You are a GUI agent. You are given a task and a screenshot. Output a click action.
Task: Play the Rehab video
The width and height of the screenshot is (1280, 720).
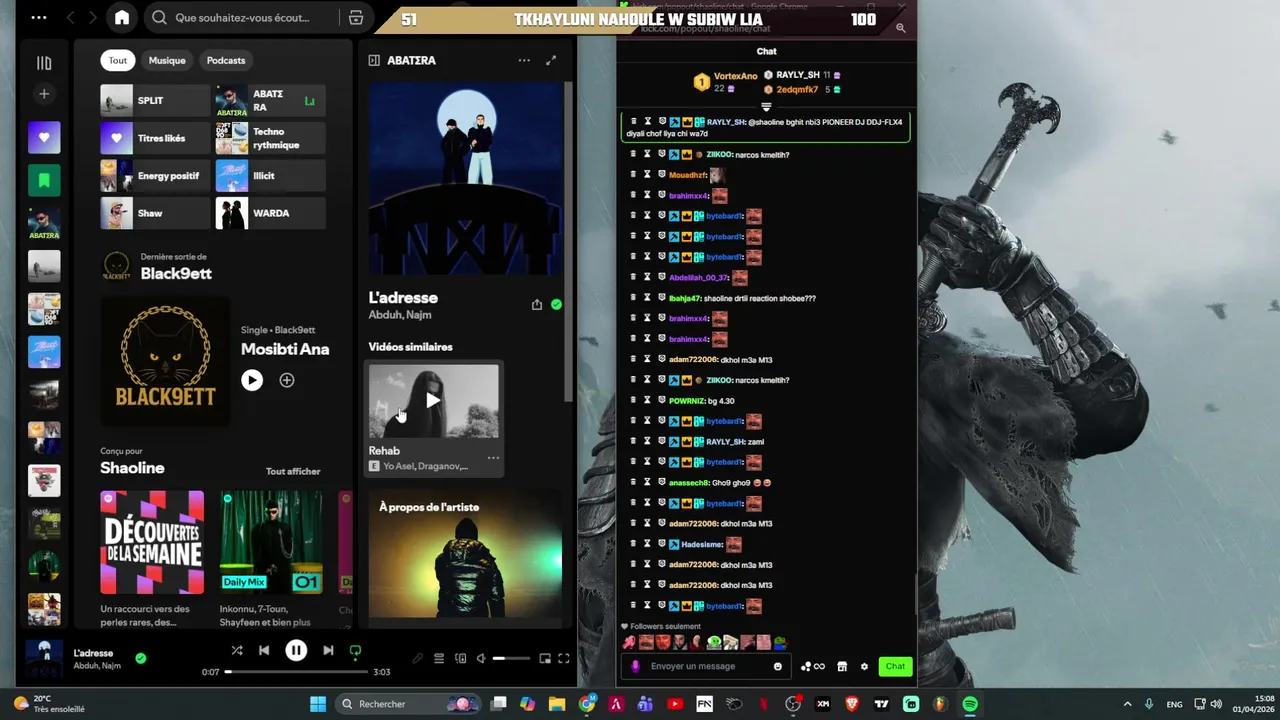[x=433, y=401]
